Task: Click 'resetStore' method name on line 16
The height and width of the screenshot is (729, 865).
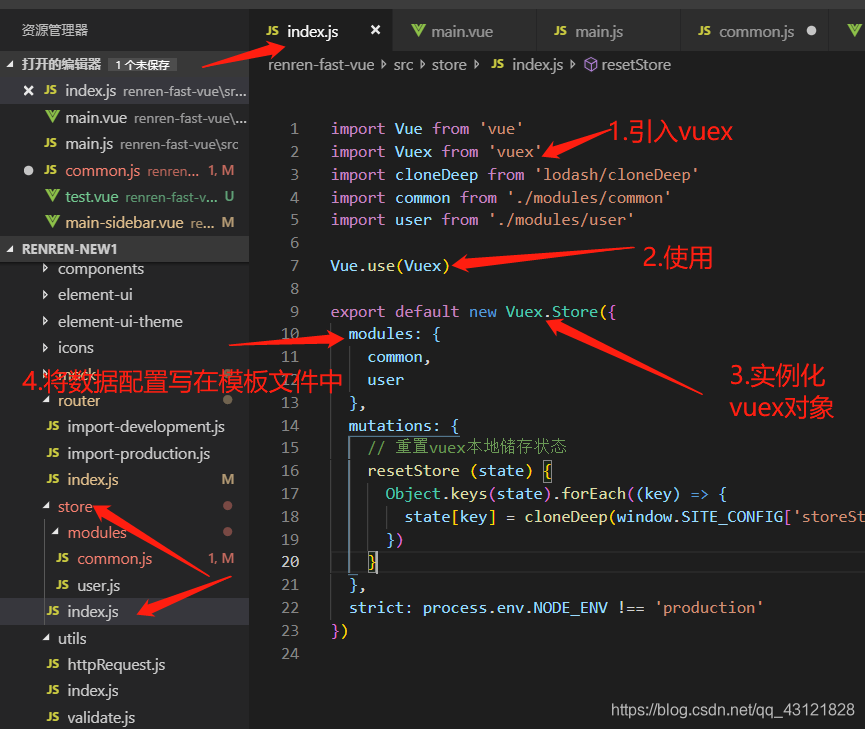Action: tap(413, 471)
